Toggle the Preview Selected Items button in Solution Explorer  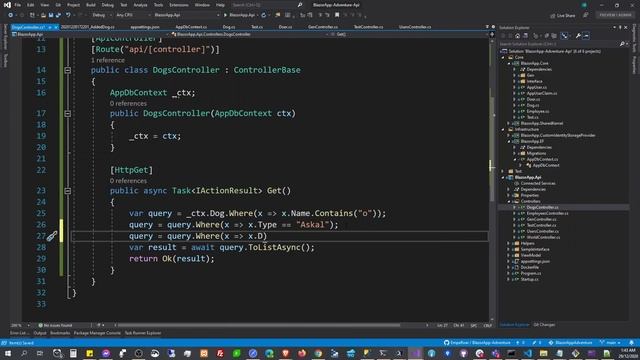(x=586, y=36)
